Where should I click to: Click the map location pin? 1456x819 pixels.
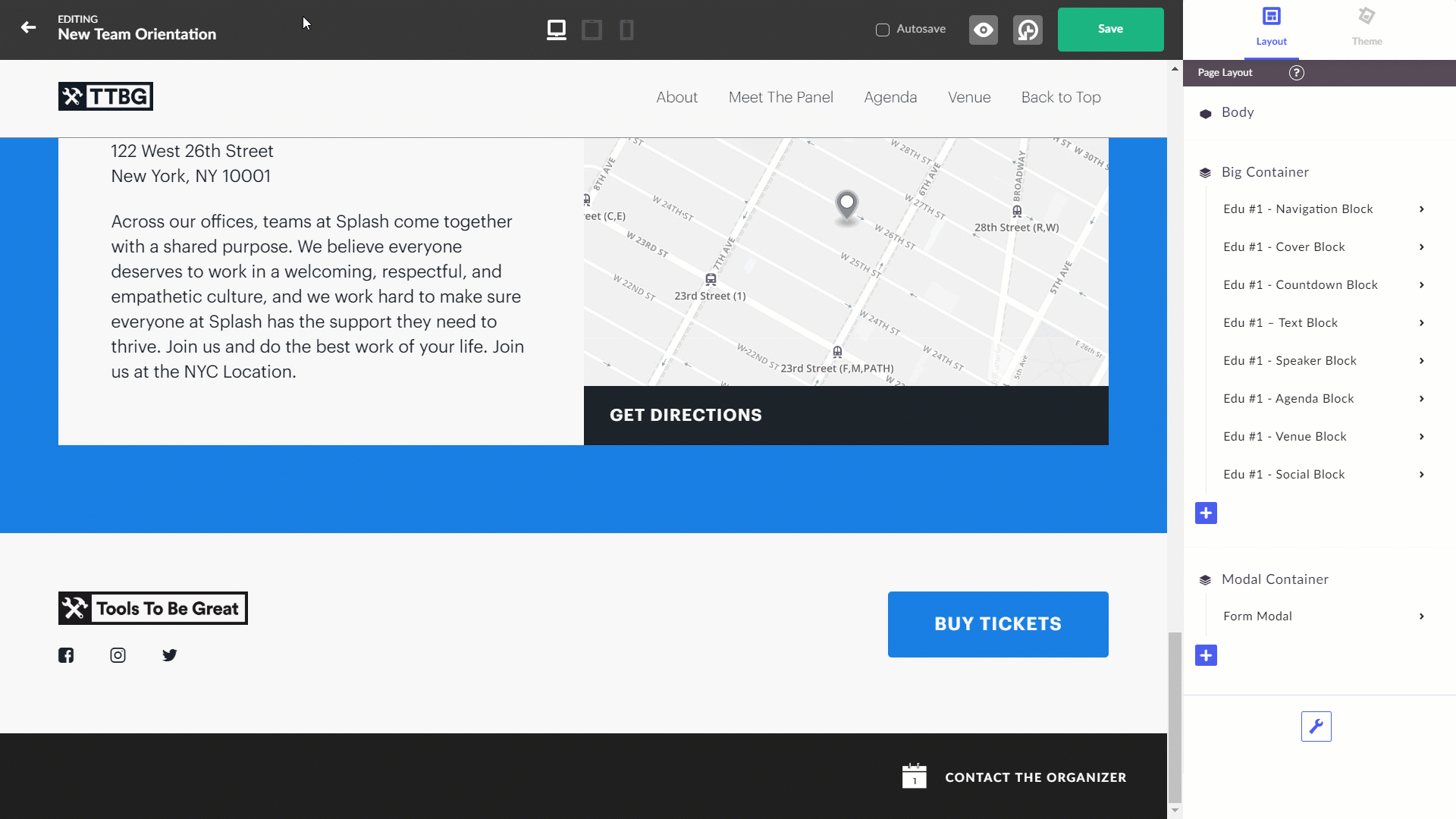[x=846, y=205]
